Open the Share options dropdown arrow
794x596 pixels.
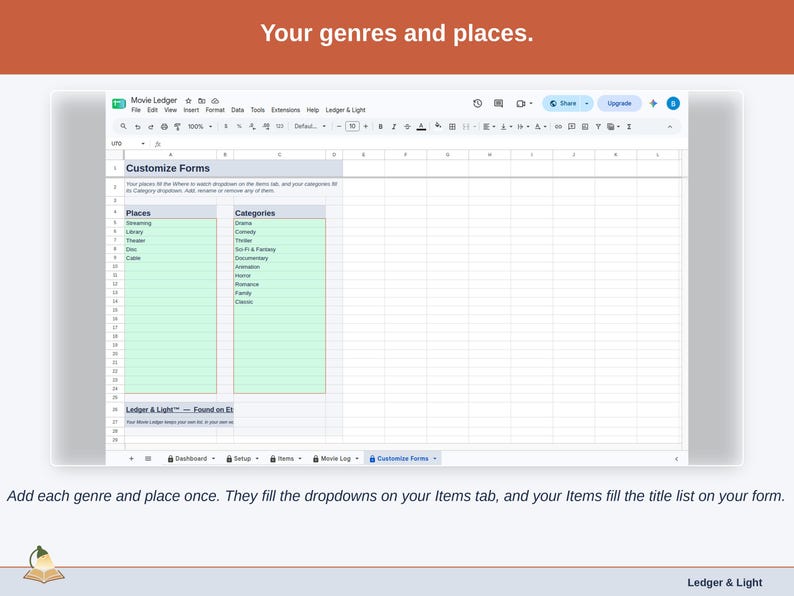tap(587, 103)
